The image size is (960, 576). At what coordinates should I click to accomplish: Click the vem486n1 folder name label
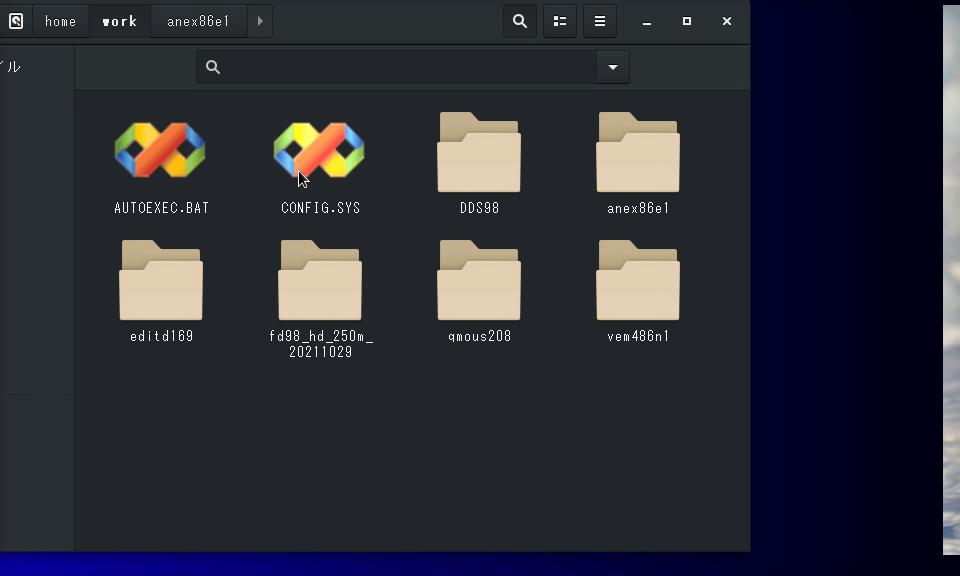(638, 336)
